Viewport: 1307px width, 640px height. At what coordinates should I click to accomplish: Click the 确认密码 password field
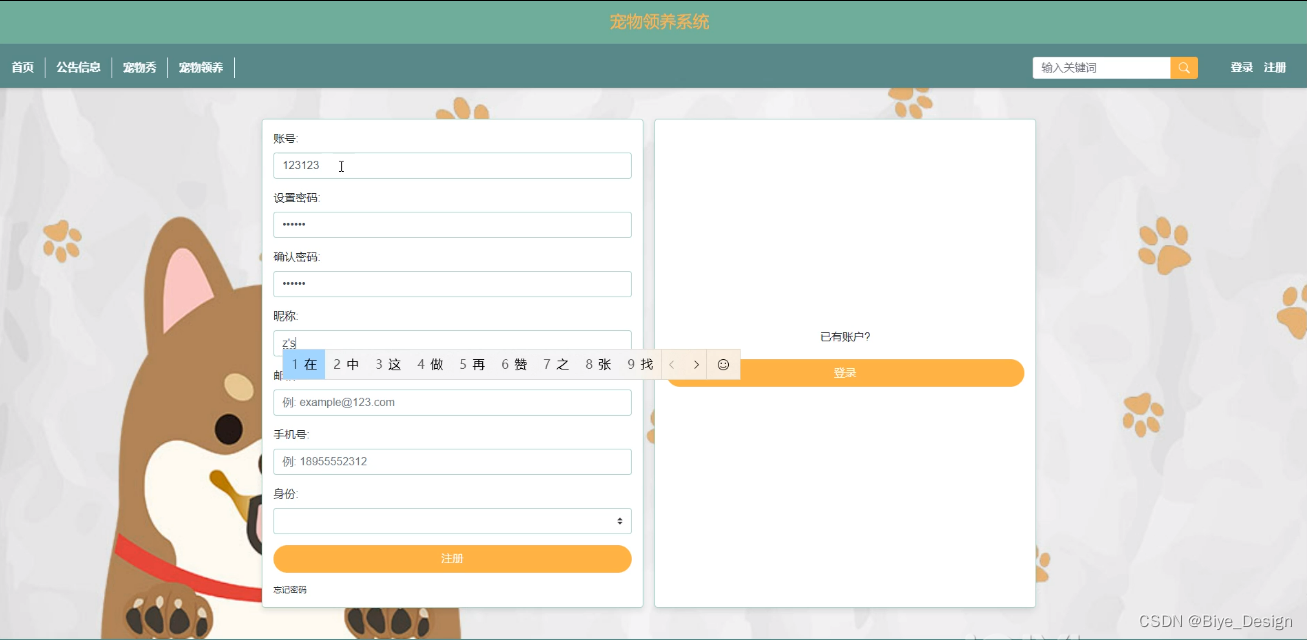[452, 284]
